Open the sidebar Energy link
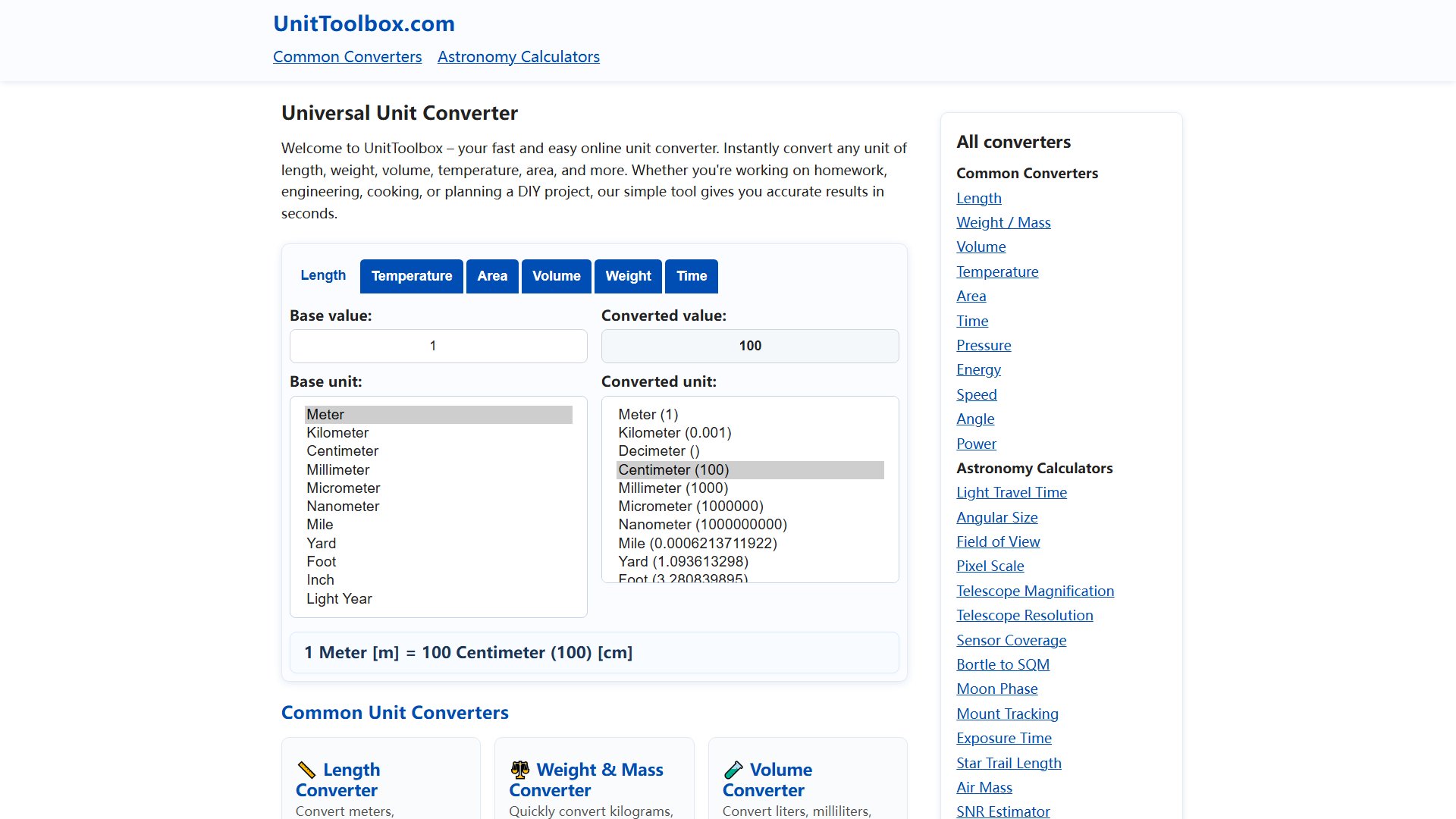Image resolution: width=1456 pixels, height=819 pixels. click(x=978, y=370)
